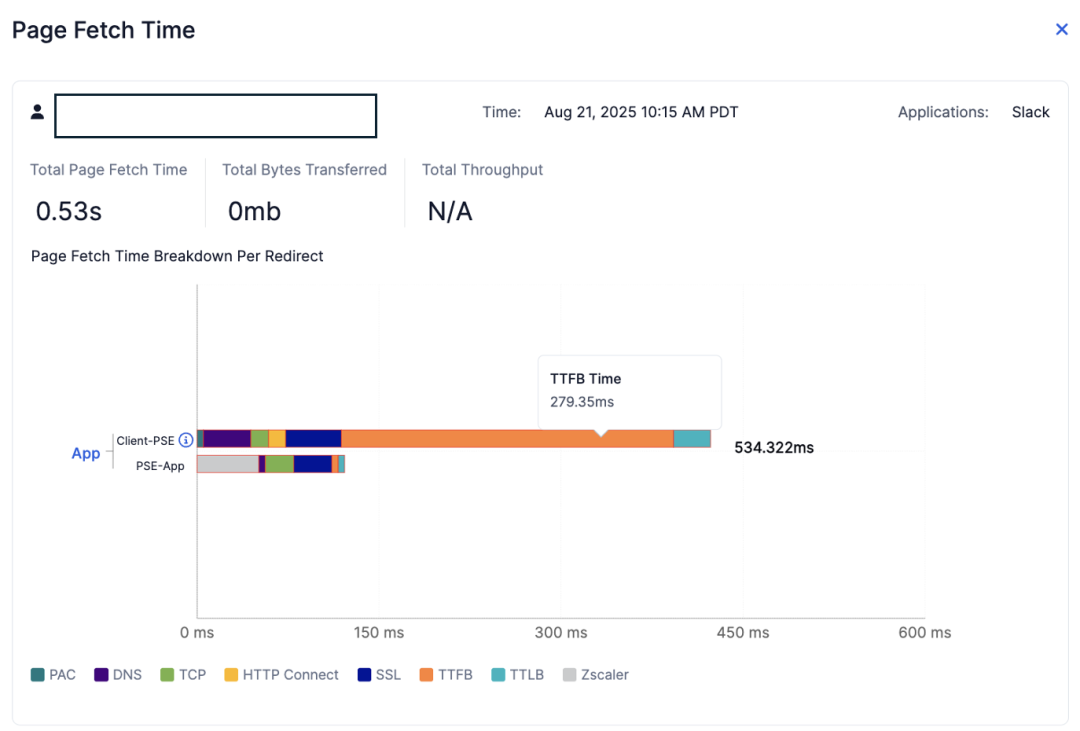Toggle the TTLB legend entry
This screenshot has width=1080, height=731.
[518, 675]
